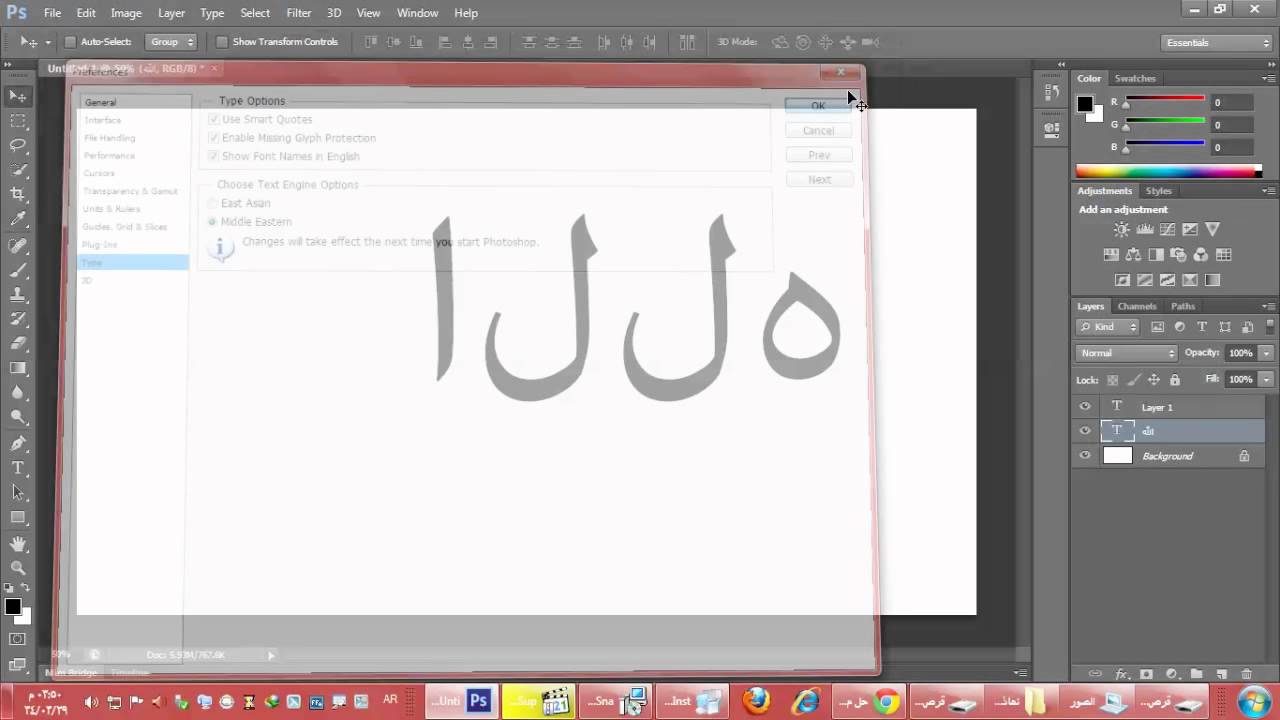Open the Fill slider arrow
Viewport: 1280px width, 720px height.
(x=1266, y=380)
